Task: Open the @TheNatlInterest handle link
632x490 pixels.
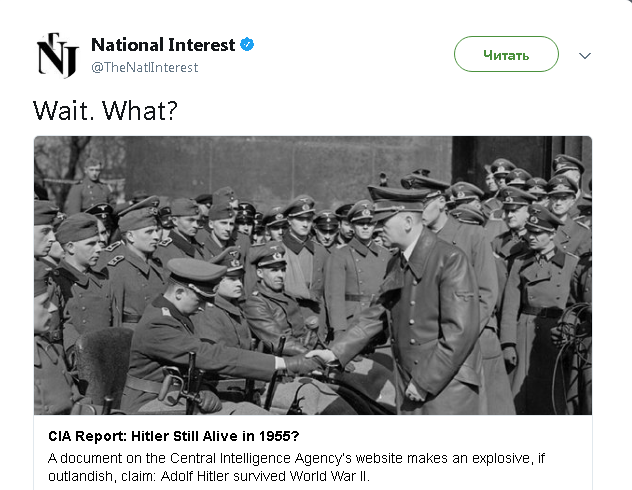Action: (145, 68)
